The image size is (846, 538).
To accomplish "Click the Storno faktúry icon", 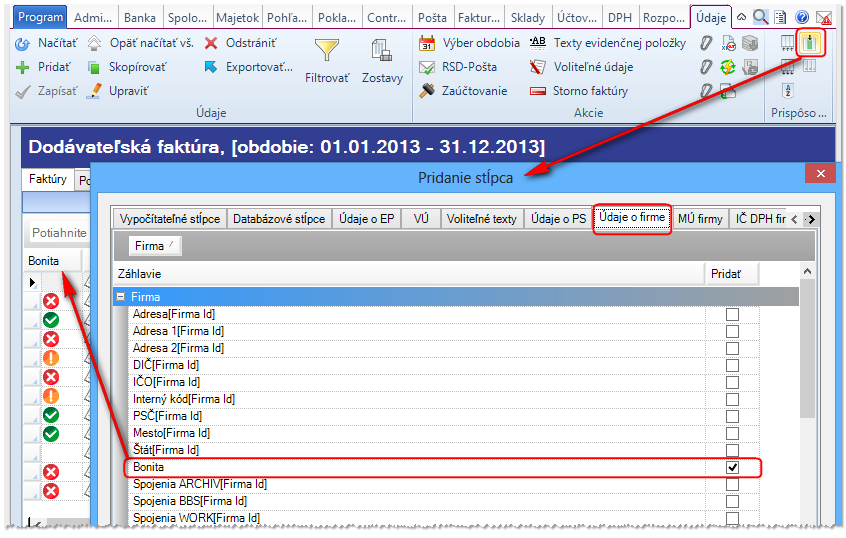I will tap(538, 91).
